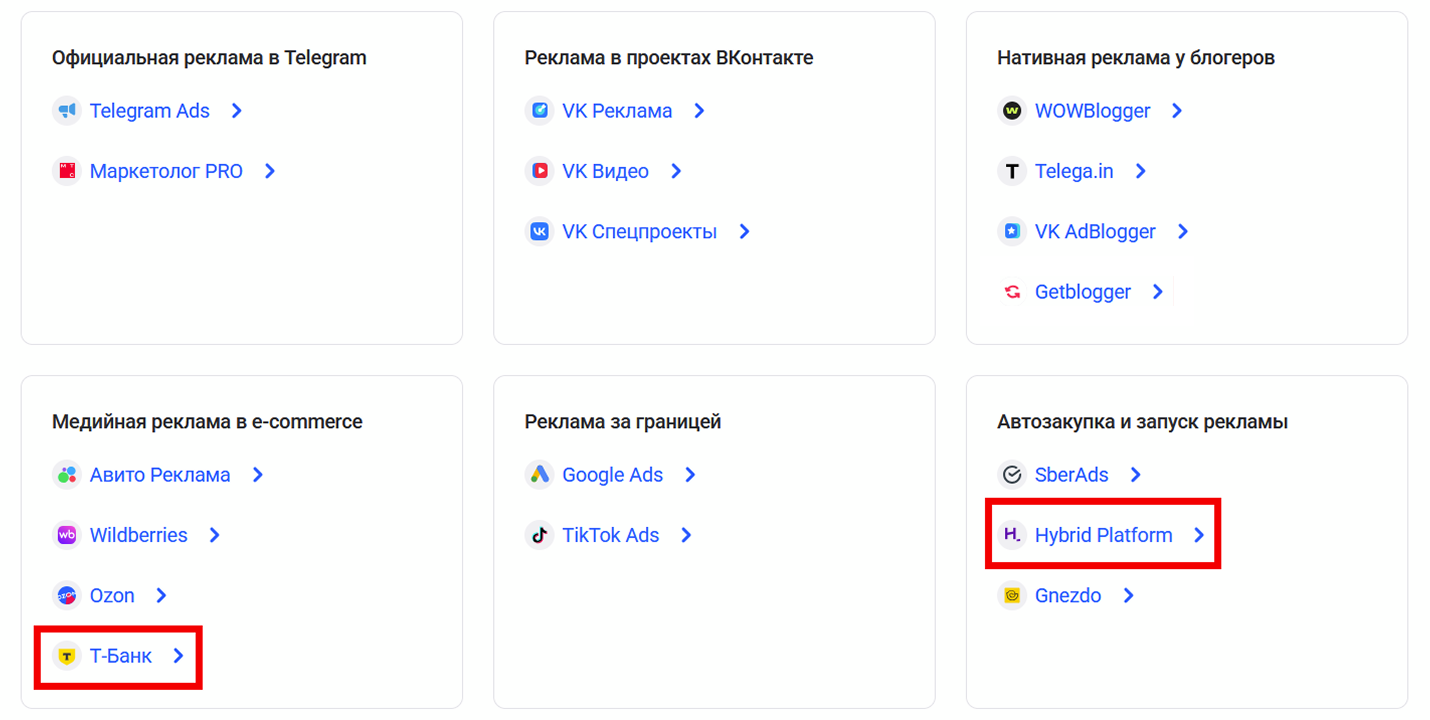Open the SberAds link
The image size is (1430, 720).
click(x=1071, y=475)
